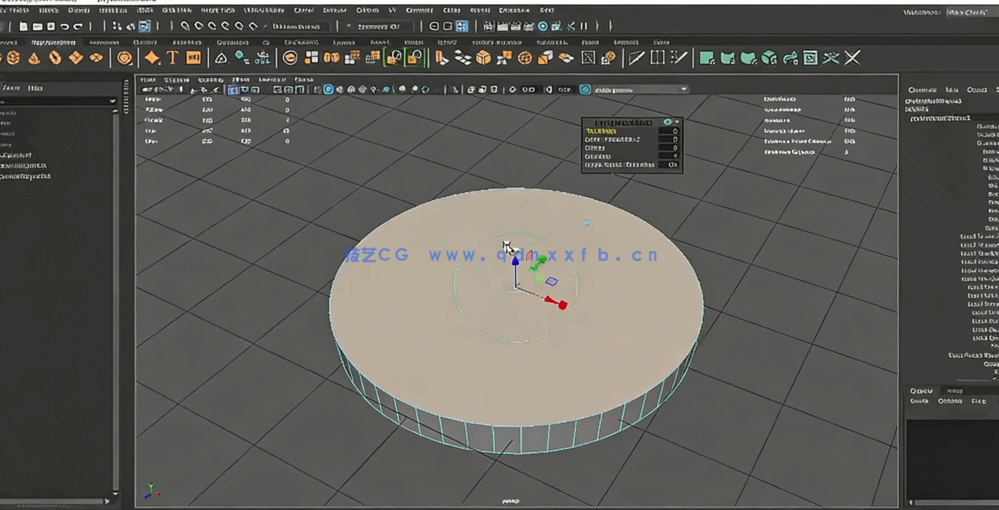999x510 pixels.
Task: Click the Undo button in the status line
Action: click(x=65, y=26)
